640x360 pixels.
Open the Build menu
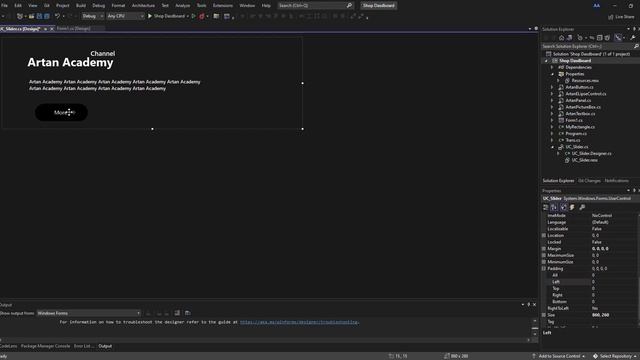[x=81, y=6]
